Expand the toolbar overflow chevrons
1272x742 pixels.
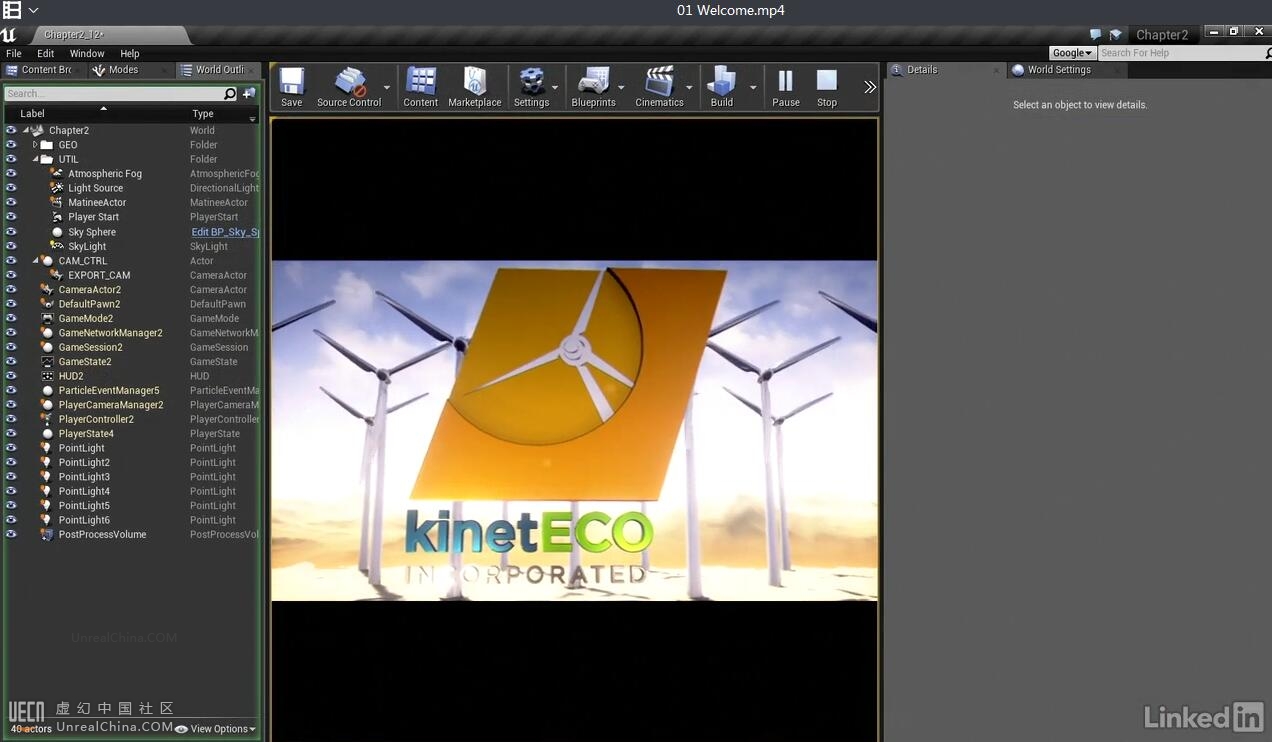pyautogui.click(x=870, y=87)
